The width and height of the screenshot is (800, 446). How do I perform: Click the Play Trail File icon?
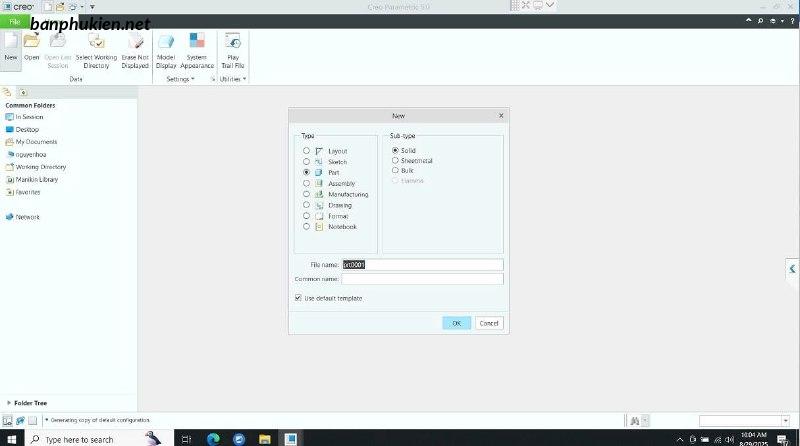pos(233,42)
